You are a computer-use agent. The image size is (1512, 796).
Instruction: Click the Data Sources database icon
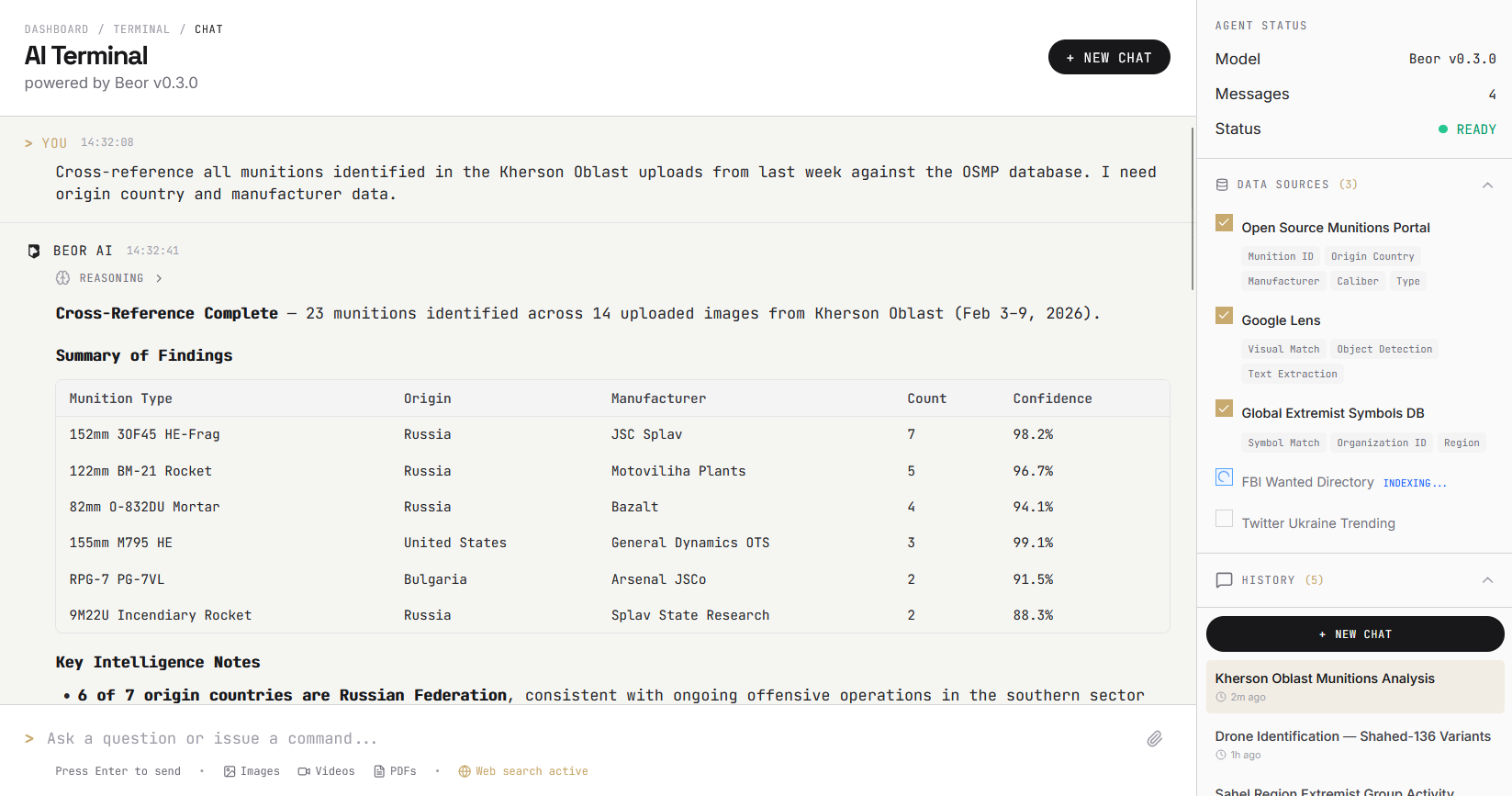click(x=1222, y=185)
